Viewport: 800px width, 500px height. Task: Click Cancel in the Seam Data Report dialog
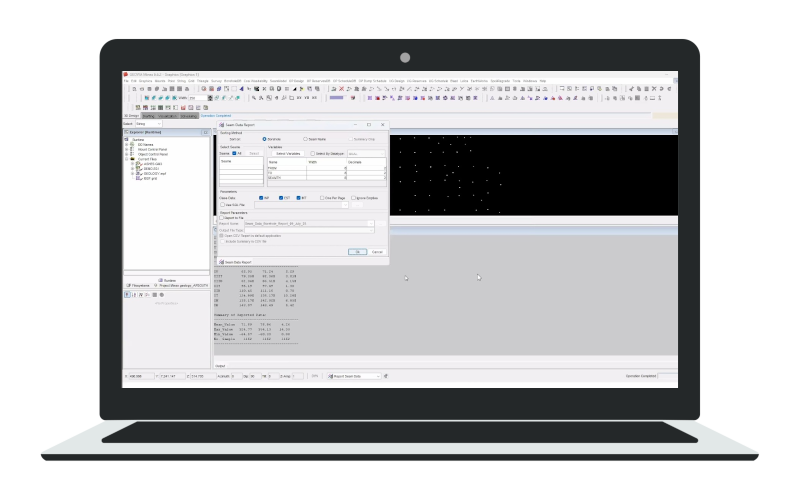point(377,252)
